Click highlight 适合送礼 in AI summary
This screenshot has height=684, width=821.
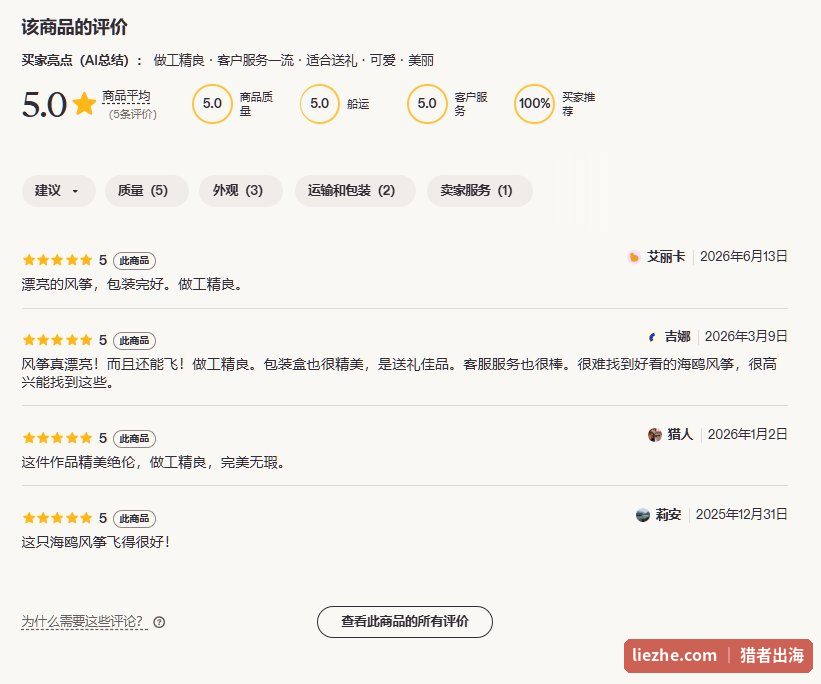331,60
